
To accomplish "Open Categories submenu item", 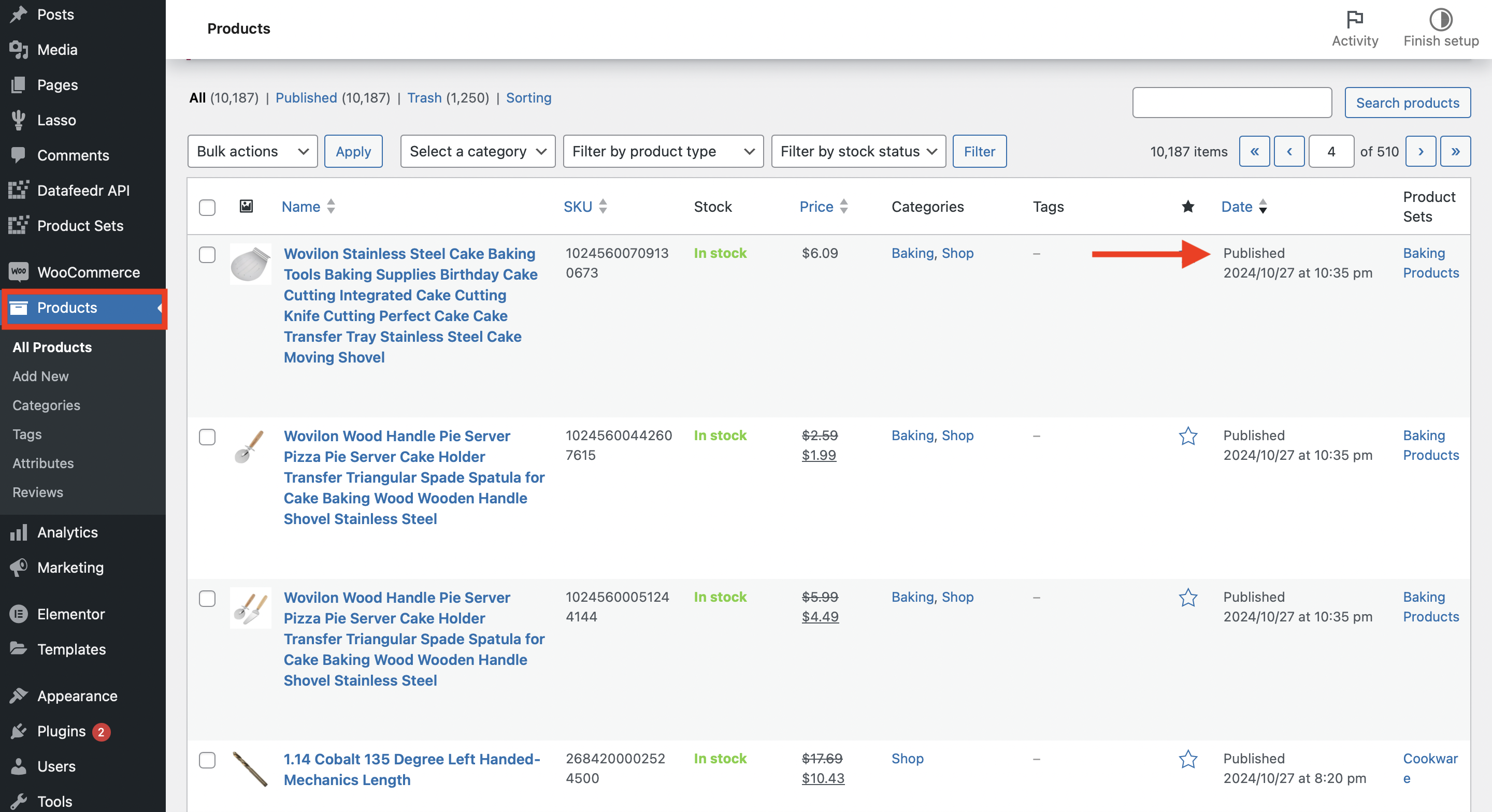I will [46, 405].
